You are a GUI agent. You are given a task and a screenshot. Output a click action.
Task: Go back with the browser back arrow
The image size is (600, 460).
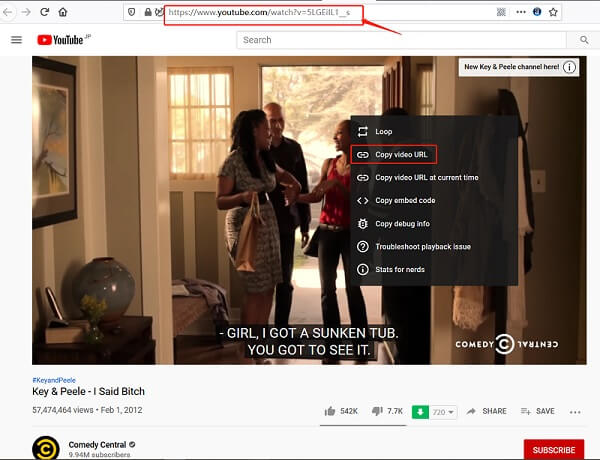coord(7,12)
